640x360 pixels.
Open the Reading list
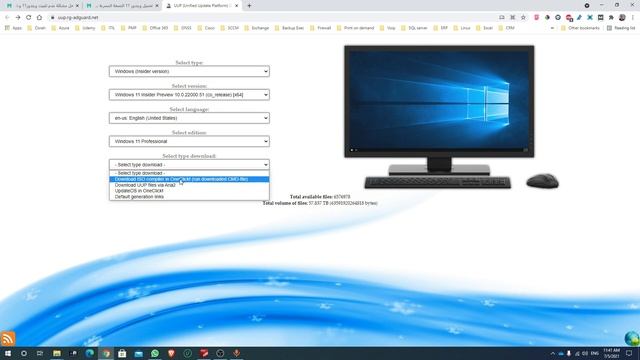[x=621, y=28]
